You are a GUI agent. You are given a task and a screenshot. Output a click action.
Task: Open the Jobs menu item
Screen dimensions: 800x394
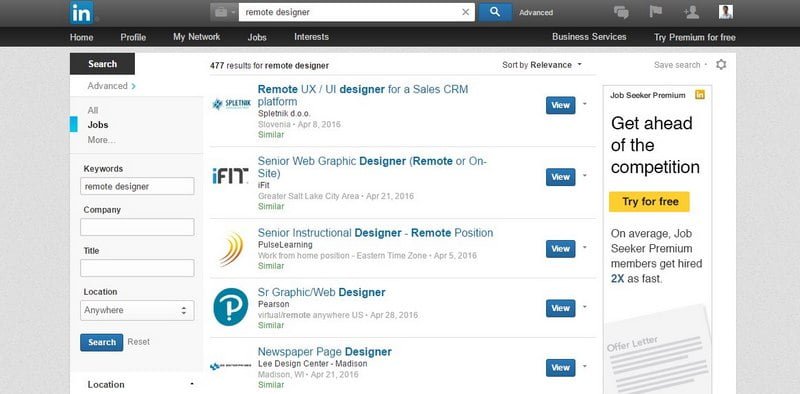[257, 37]
